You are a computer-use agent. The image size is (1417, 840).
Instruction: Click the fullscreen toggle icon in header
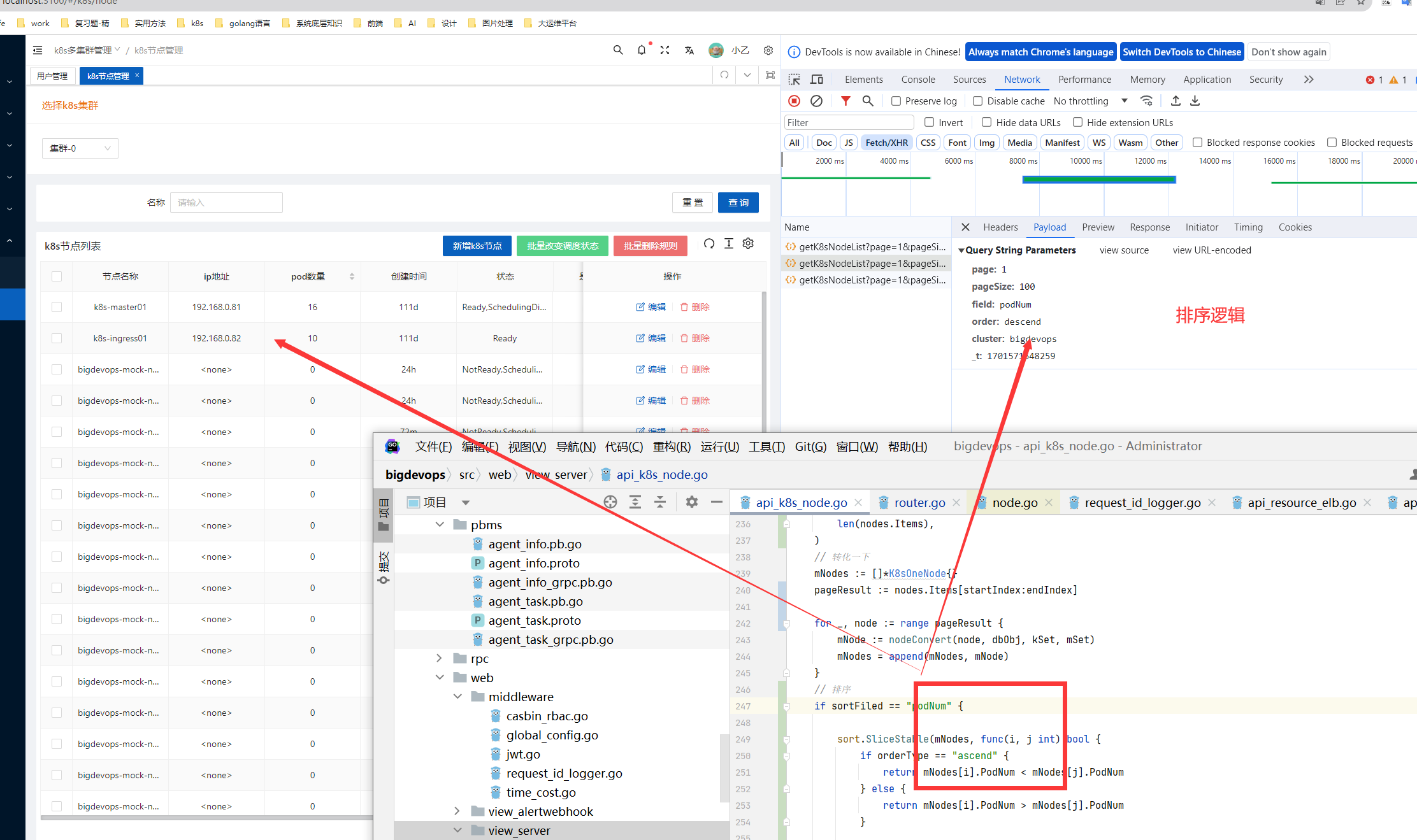(665, 50)
